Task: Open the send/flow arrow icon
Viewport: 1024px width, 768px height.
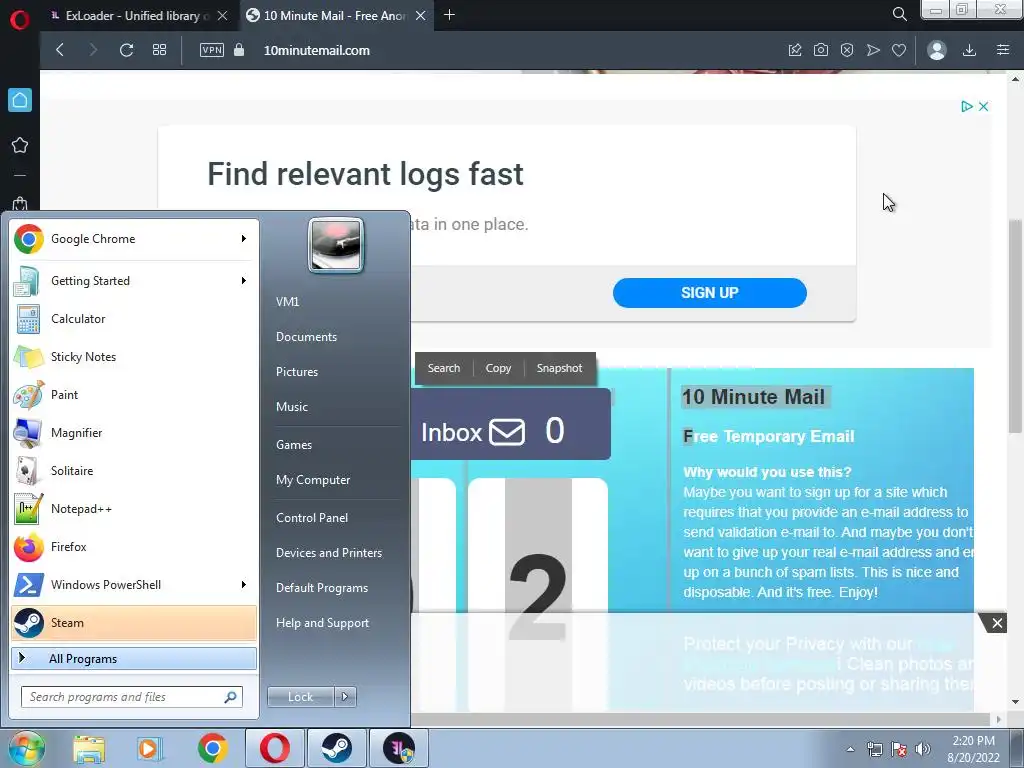Action: 873,50
